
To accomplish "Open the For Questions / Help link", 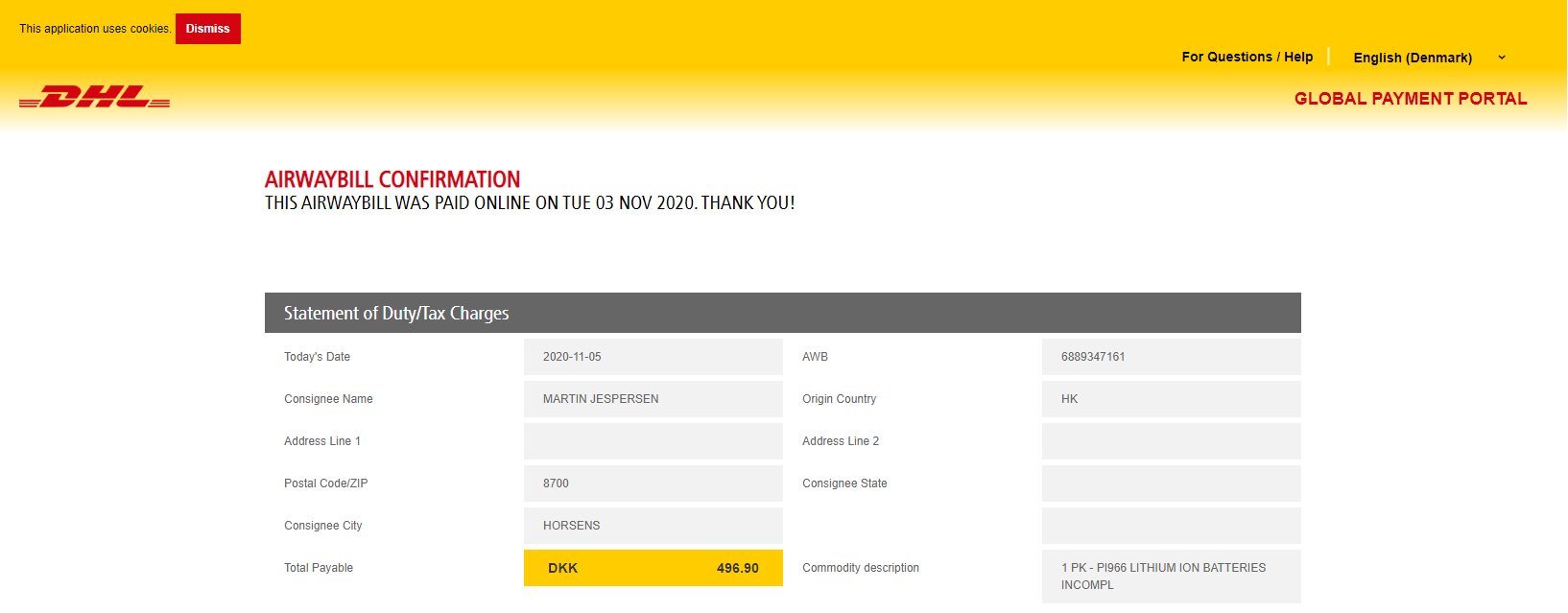I will (x=1247, y=57).
